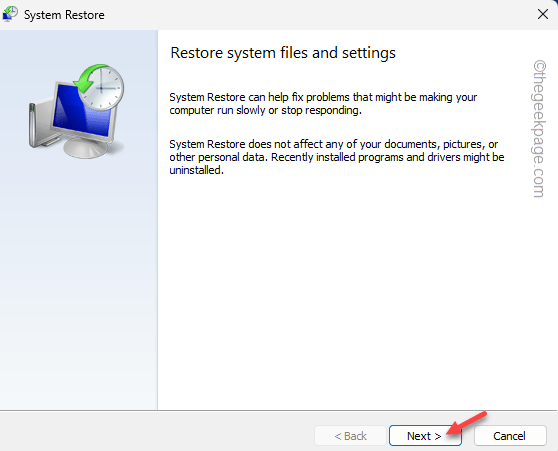The image size is (558, 451).
Task: Click the clock face in the restore illustration
Action: pos(101,88)
